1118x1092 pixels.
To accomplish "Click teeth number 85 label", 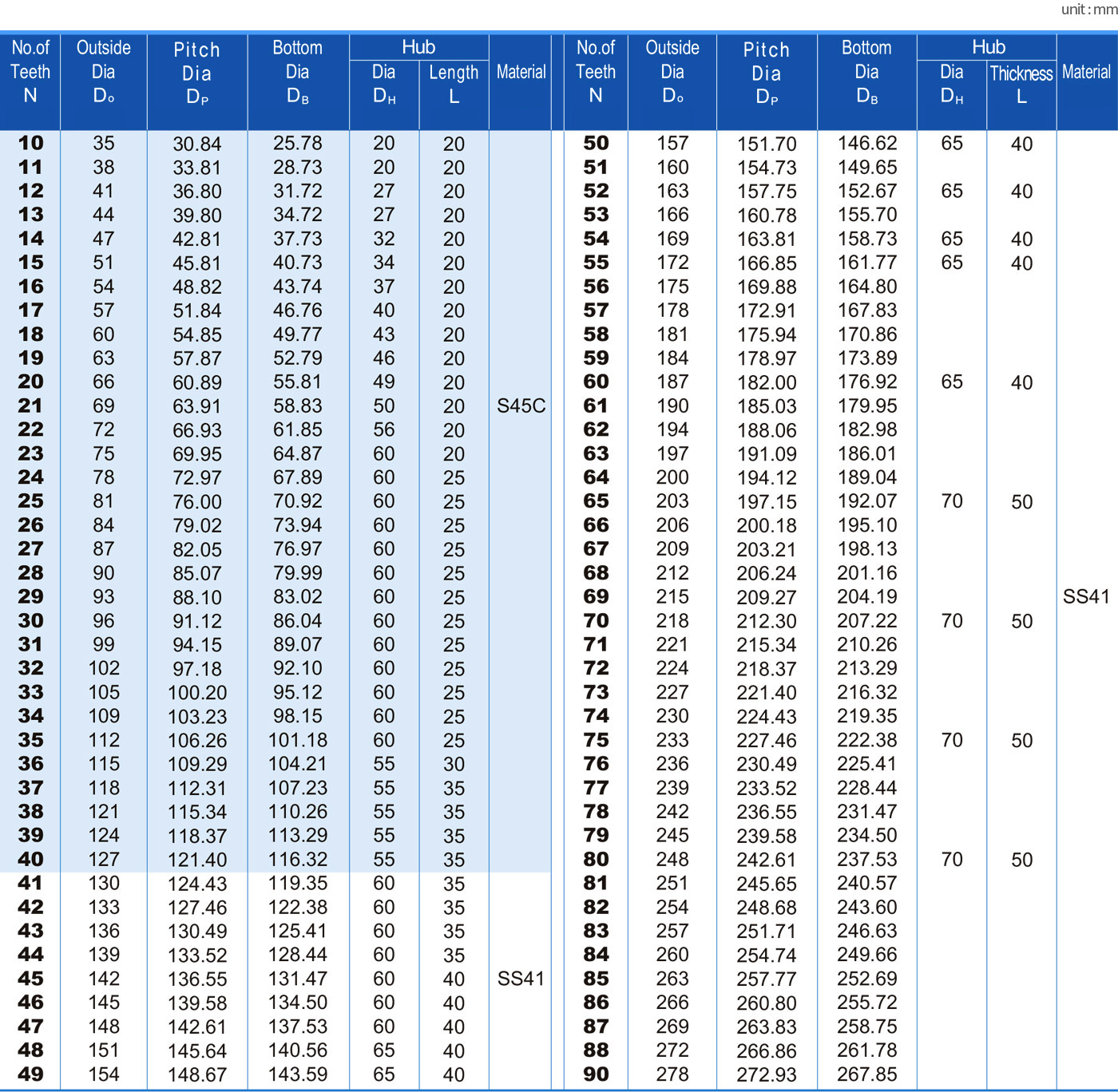I will [596, 979].
